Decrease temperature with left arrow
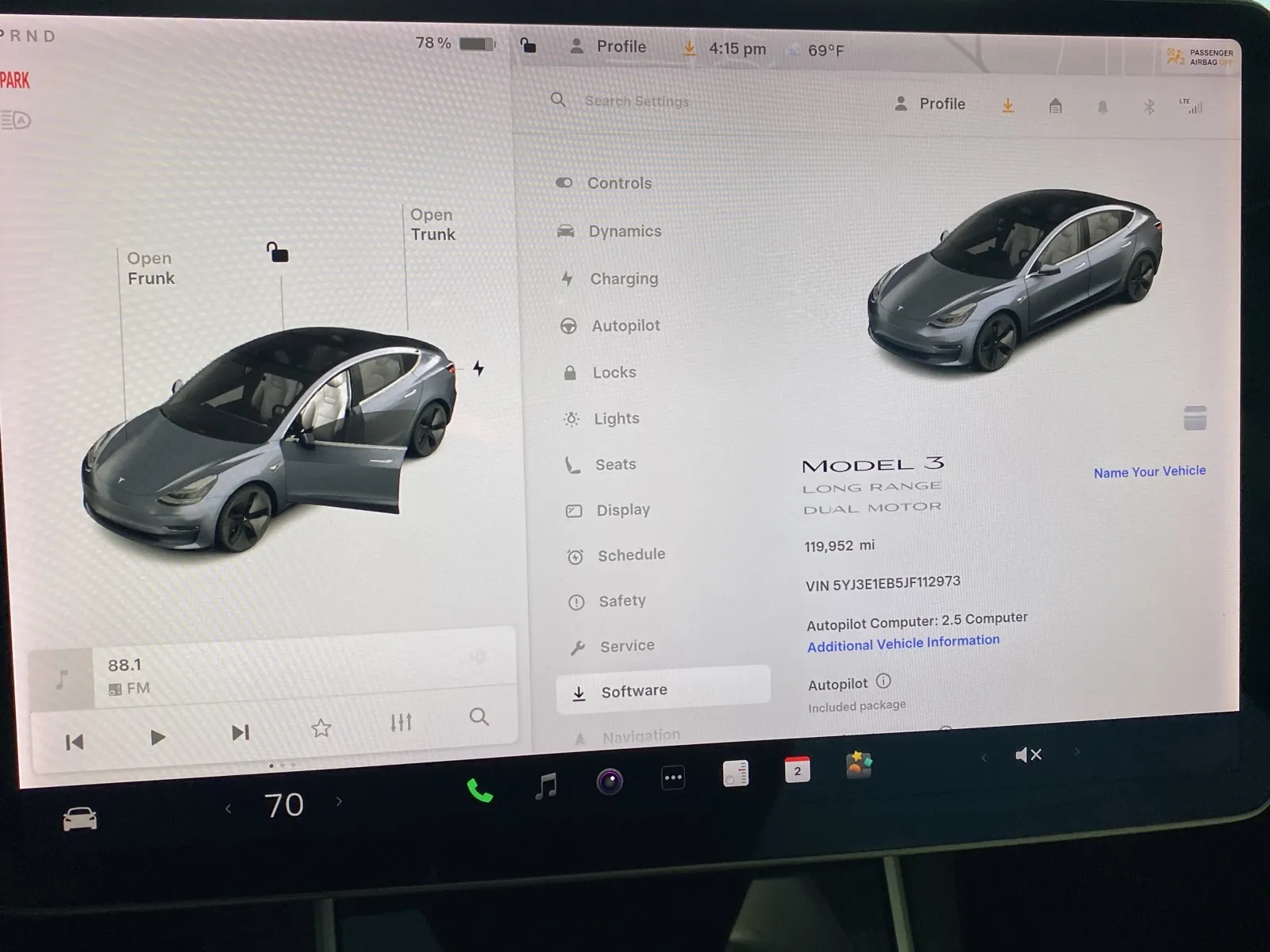 [x=229, y=808]
